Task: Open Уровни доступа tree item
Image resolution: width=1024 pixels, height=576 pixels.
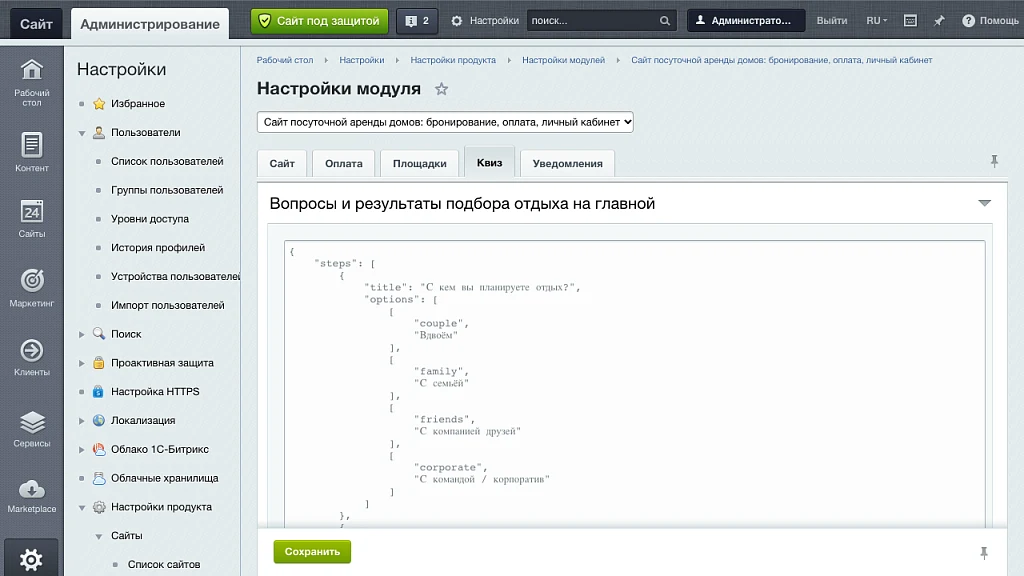Action: 150,219
